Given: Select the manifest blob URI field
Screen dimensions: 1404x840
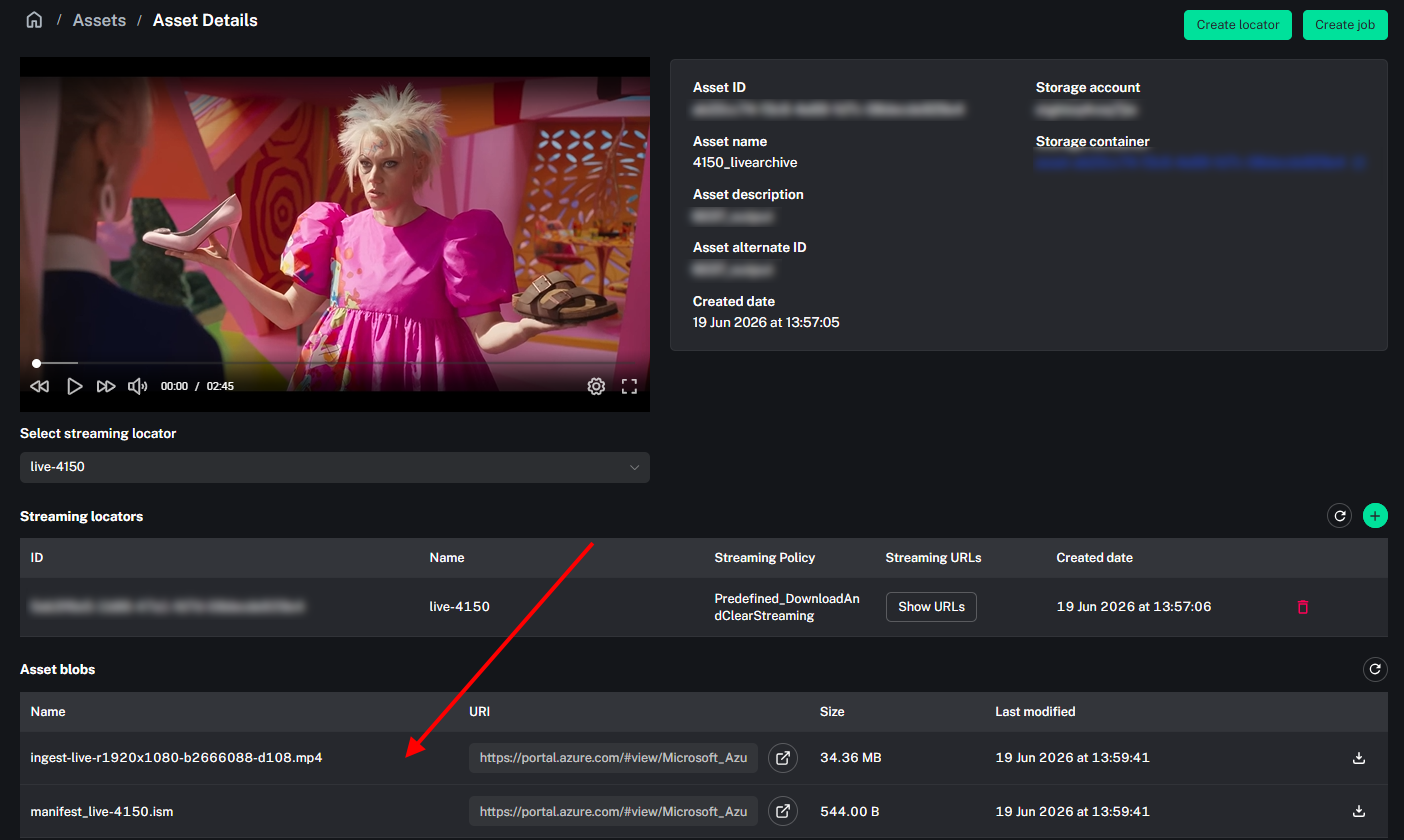Looking at the screenshot, I should (x=613, y=811).
